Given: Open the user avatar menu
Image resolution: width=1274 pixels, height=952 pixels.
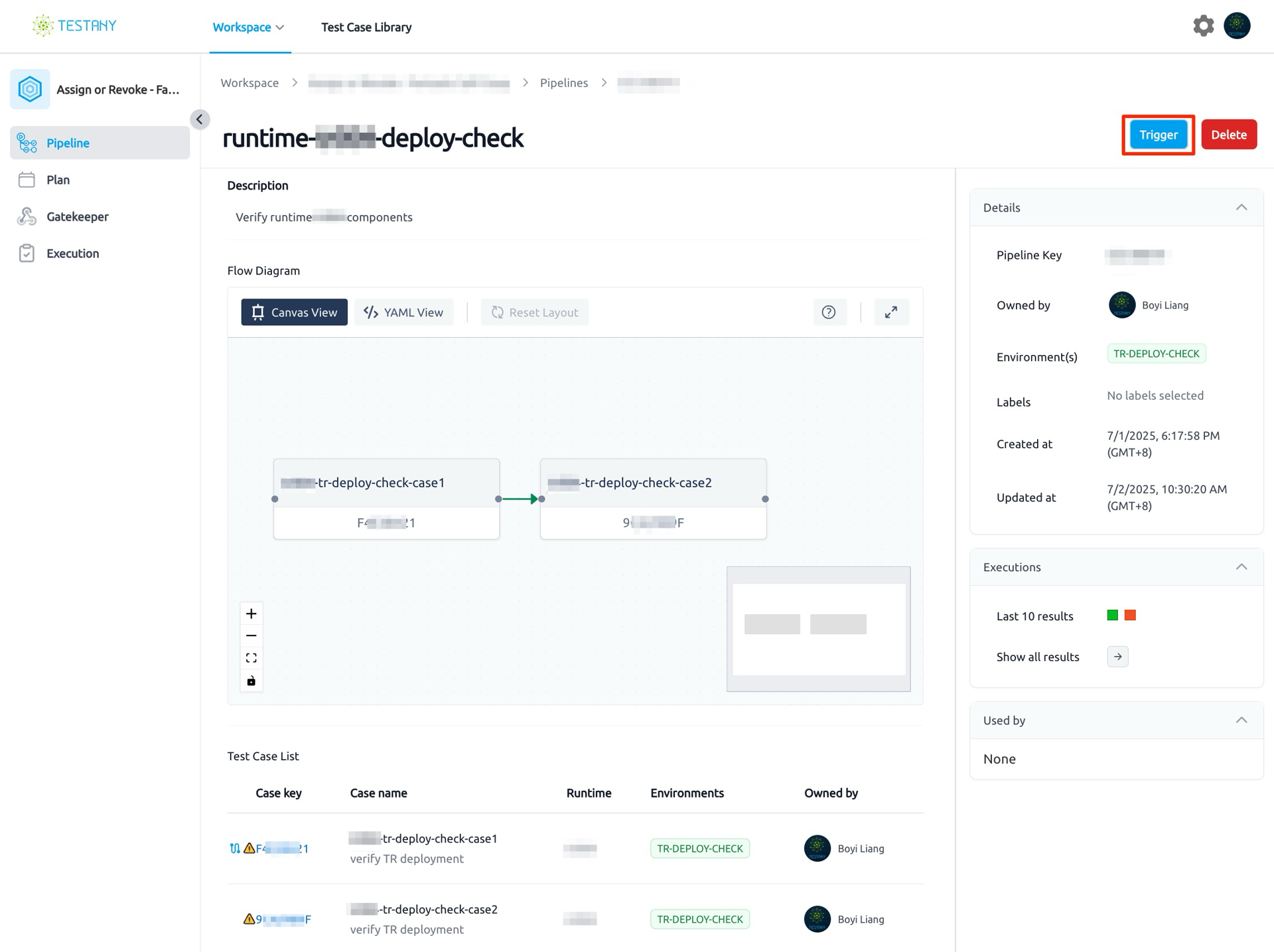Looking at the screenshot, I should pyautogui.click(x=1237, y=26).
